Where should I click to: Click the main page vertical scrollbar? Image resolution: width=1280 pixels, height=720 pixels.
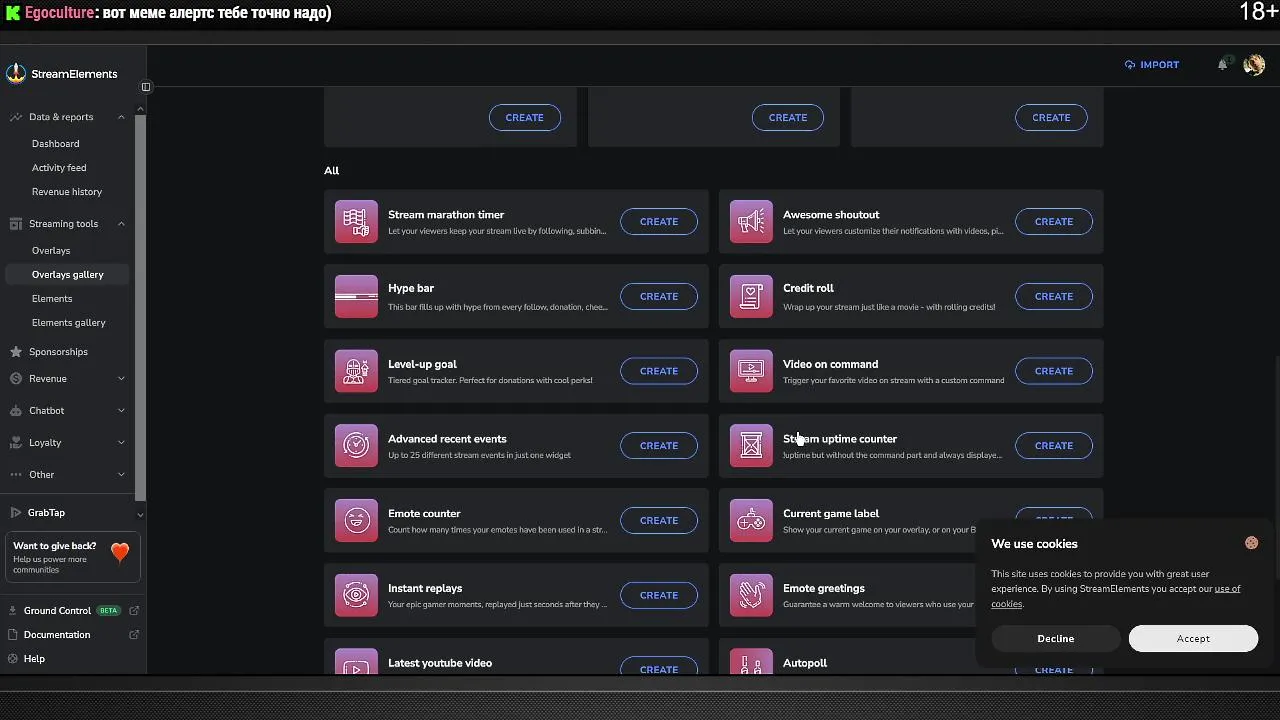[x=1276, y=465]
